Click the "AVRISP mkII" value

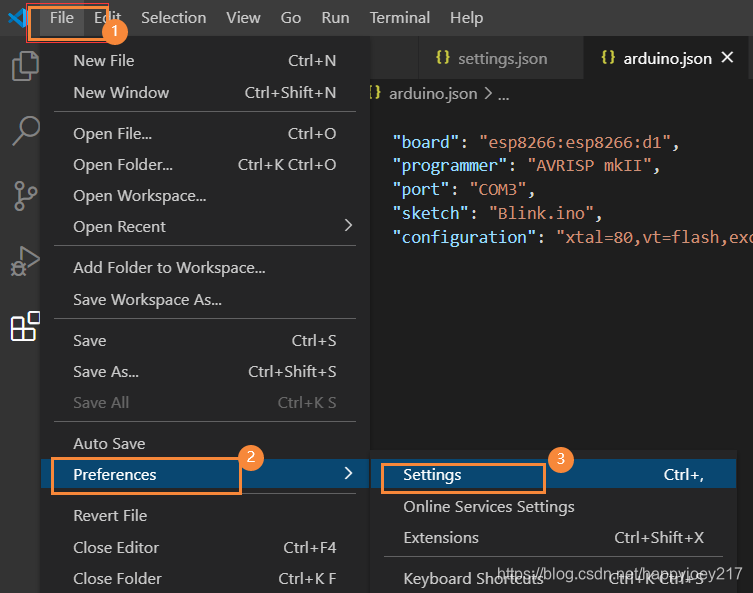point(589,166)
